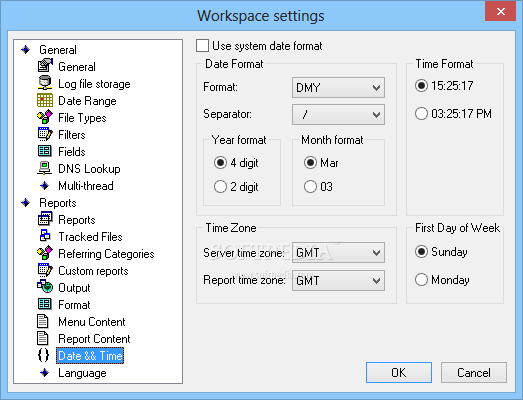Open Log file storage database icon
This screenshot has width=523, height=400.
45,83
